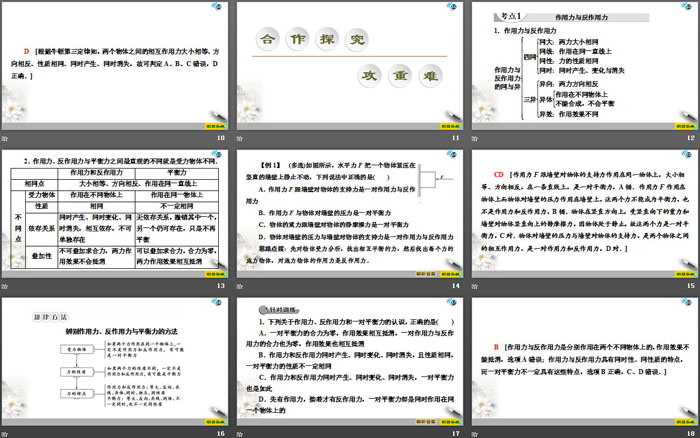The image size is (700, 438).
Task: Select slide 17 thumbnail with practice question
Action: (x=350, y=362)
